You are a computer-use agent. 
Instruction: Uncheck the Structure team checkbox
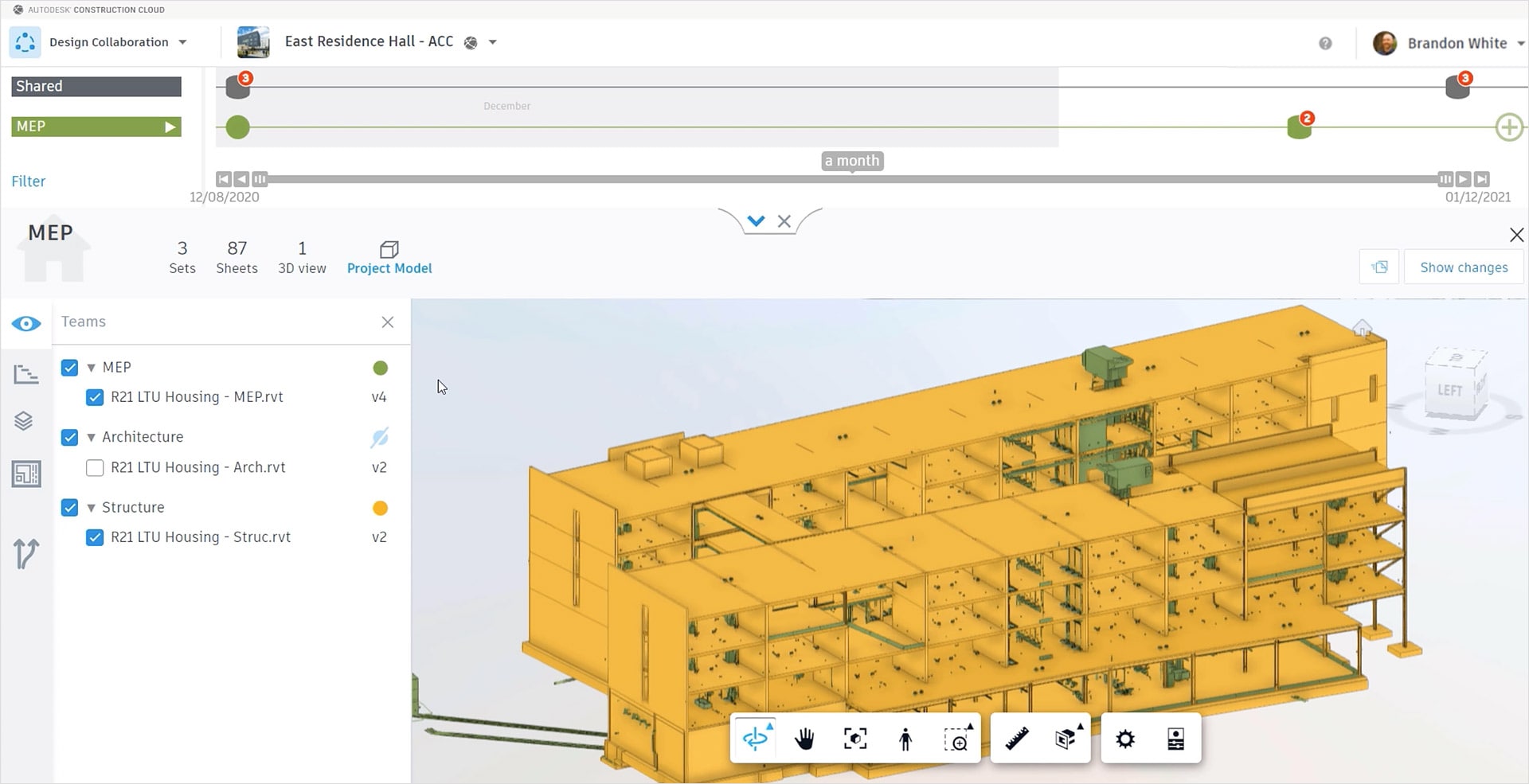(x=70, y=508)
